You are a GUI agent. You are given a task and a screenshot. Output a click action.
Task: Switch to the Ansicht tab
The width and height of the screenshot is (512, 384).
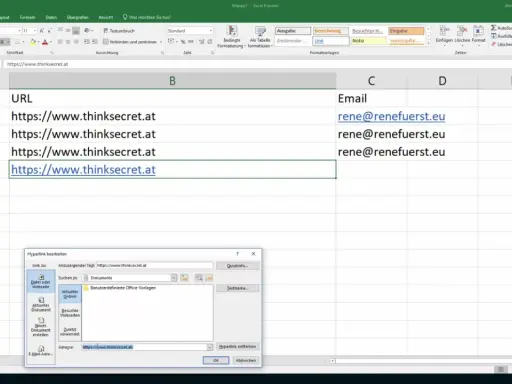point(106,17)
